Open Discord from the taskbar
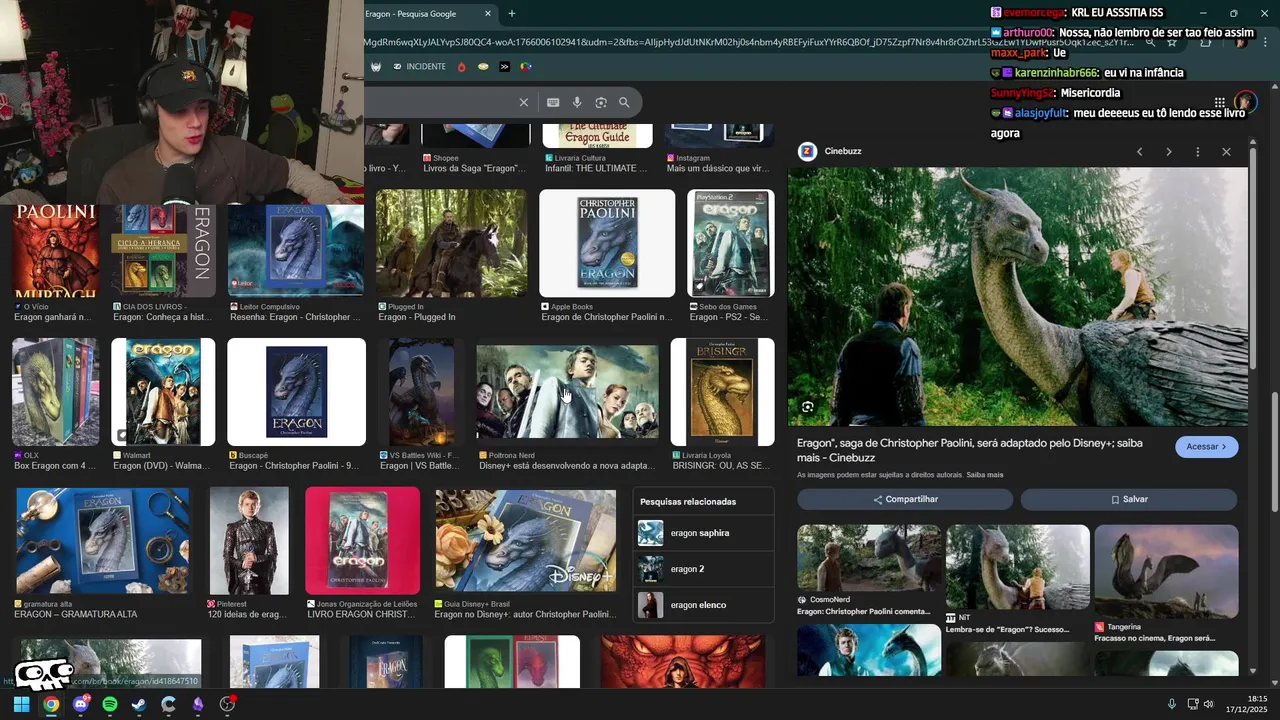The height and width of the screenshot is (720, 1280). [x=81, y=704]
